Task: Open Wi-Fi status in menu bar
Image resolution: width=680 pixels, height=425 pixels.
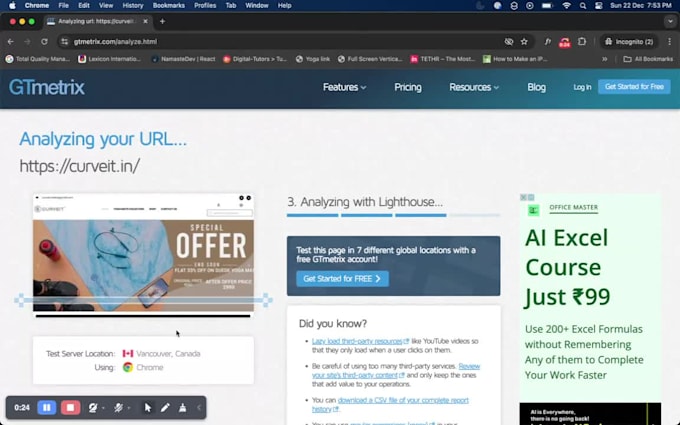Action: click(566, 6)
